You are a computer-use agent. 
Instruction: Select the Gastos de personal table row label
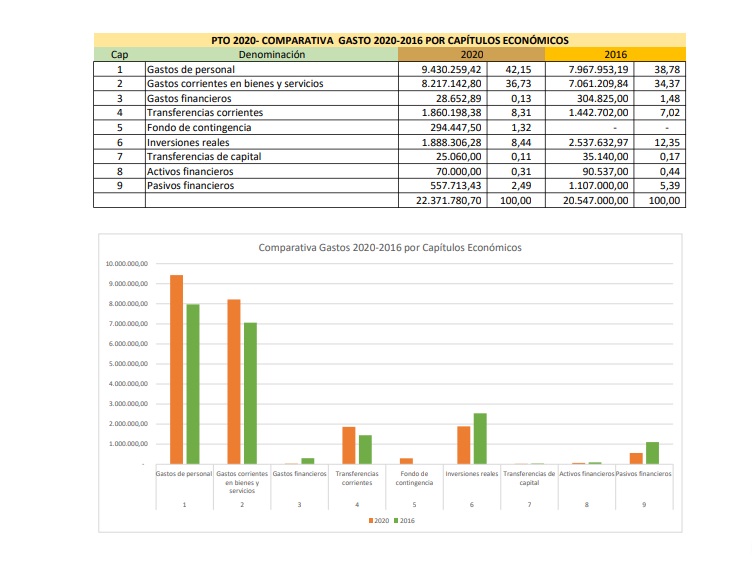tap(191, 70)
